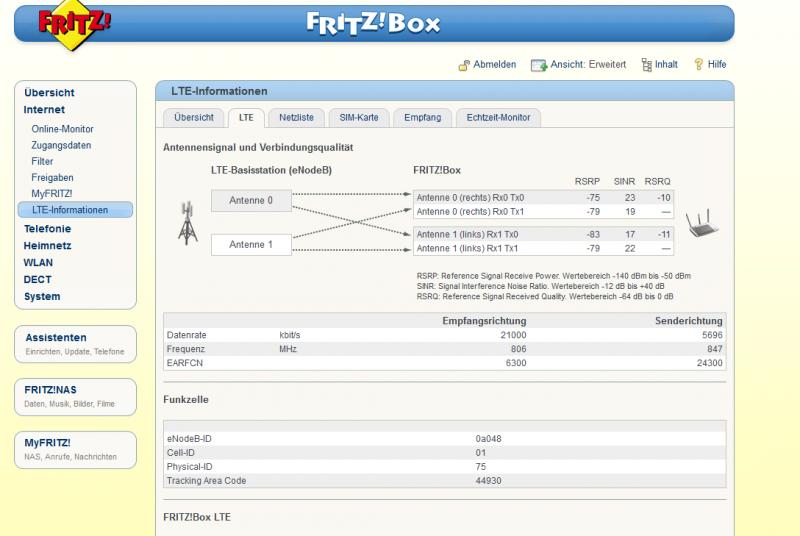
Task: Click EARFCN value 24300
Action: click(x=710, y=363)
